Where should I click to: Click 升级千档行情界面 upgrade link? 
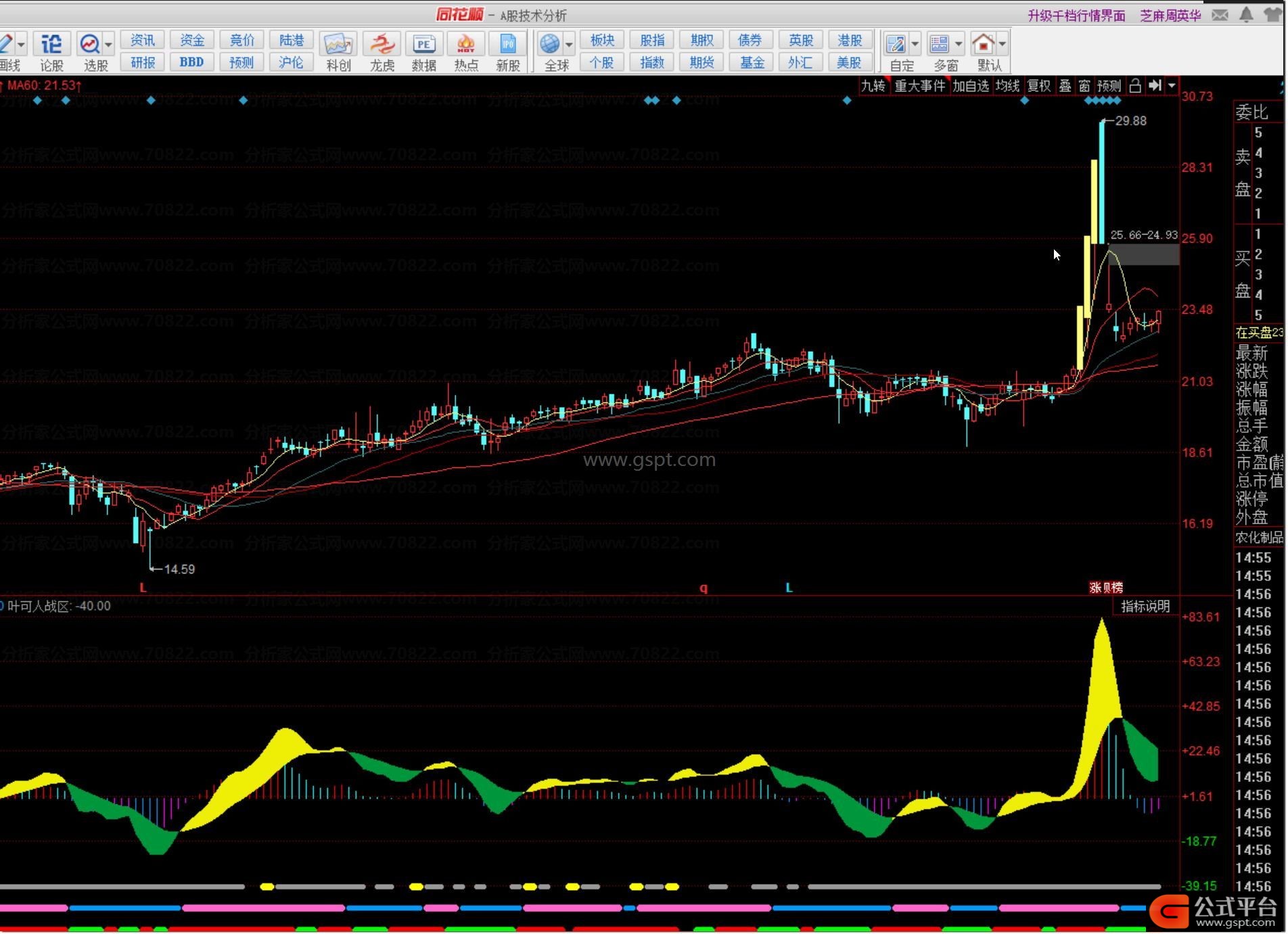[x=1076, y=16]
